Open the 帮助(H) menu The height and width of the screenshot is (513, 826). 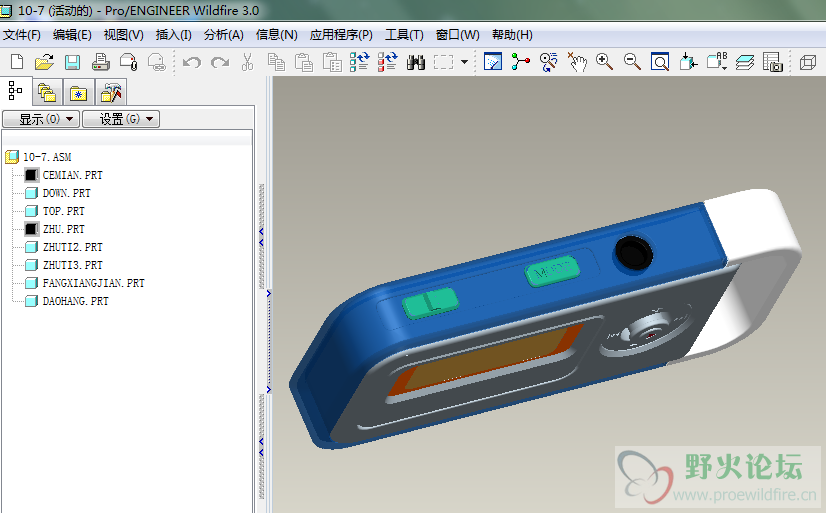pos(512,35)
